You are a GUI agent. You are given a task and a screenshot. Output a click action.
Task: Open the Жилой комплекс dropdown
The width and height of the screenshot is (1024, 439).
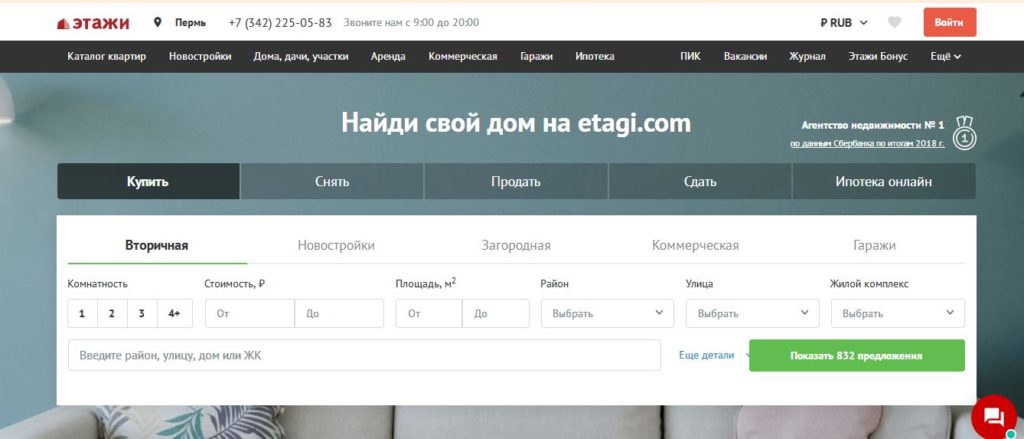point(897,314)
